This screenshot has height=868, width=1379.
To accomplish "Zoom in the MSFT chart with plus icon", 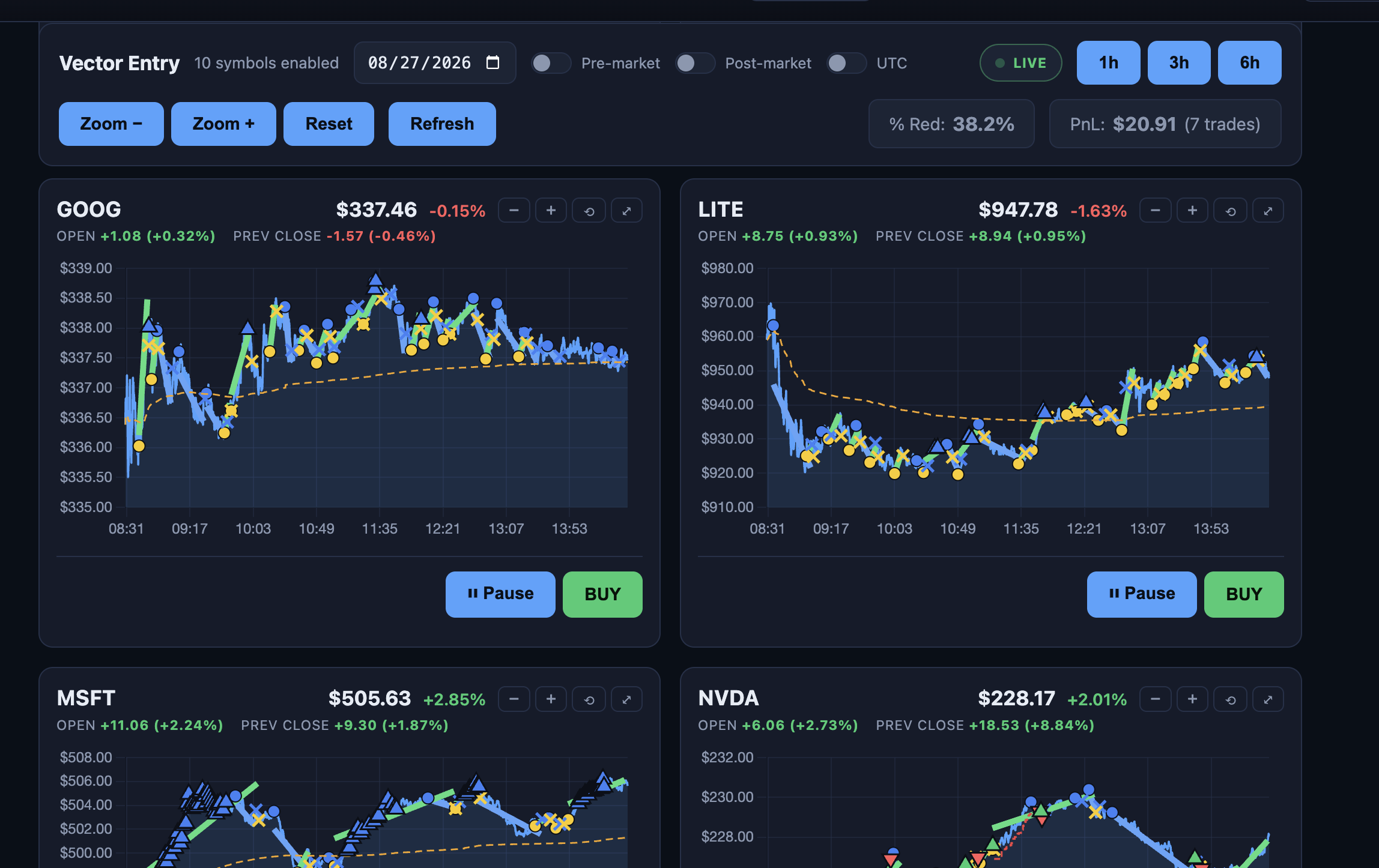I will click(551, 699).
